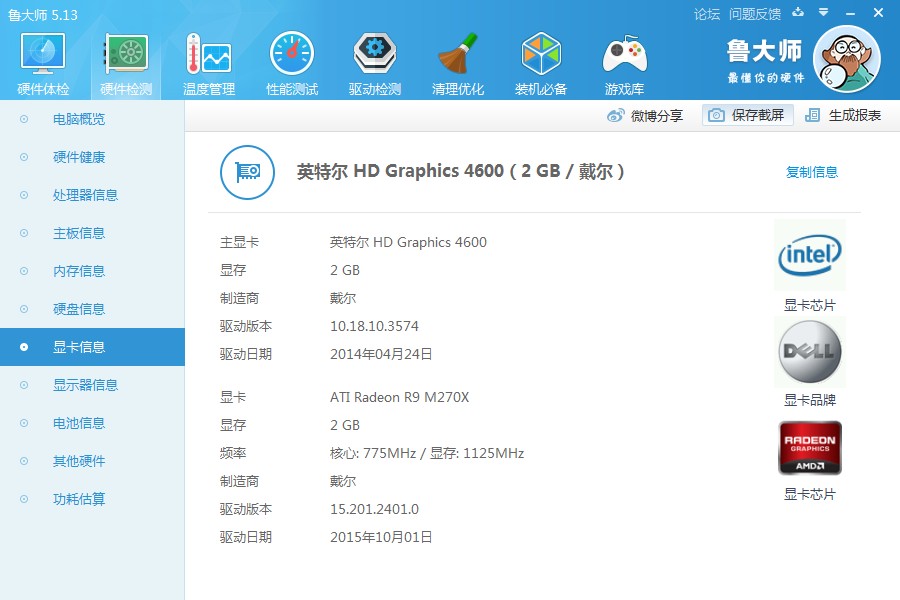The image size is (900, 600).
Task: Open the 论坛 forum link
Action: [707, 14]
